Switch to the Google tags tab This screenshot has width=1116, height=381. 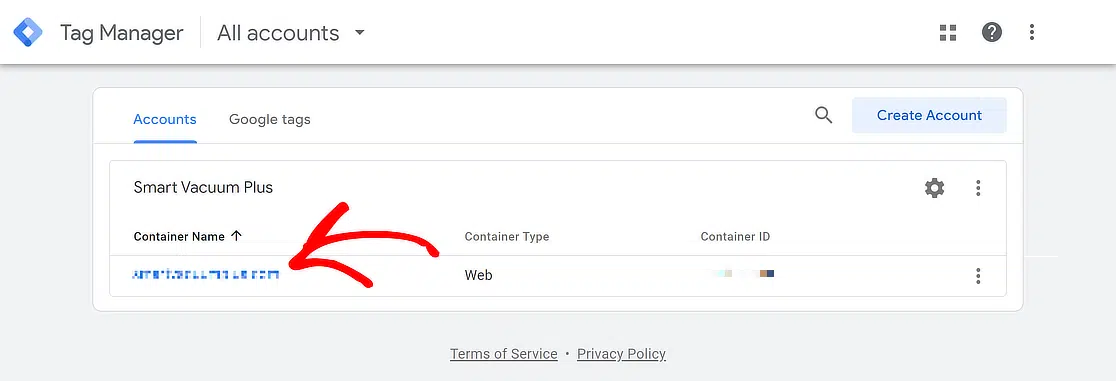[x=270, y=120]
